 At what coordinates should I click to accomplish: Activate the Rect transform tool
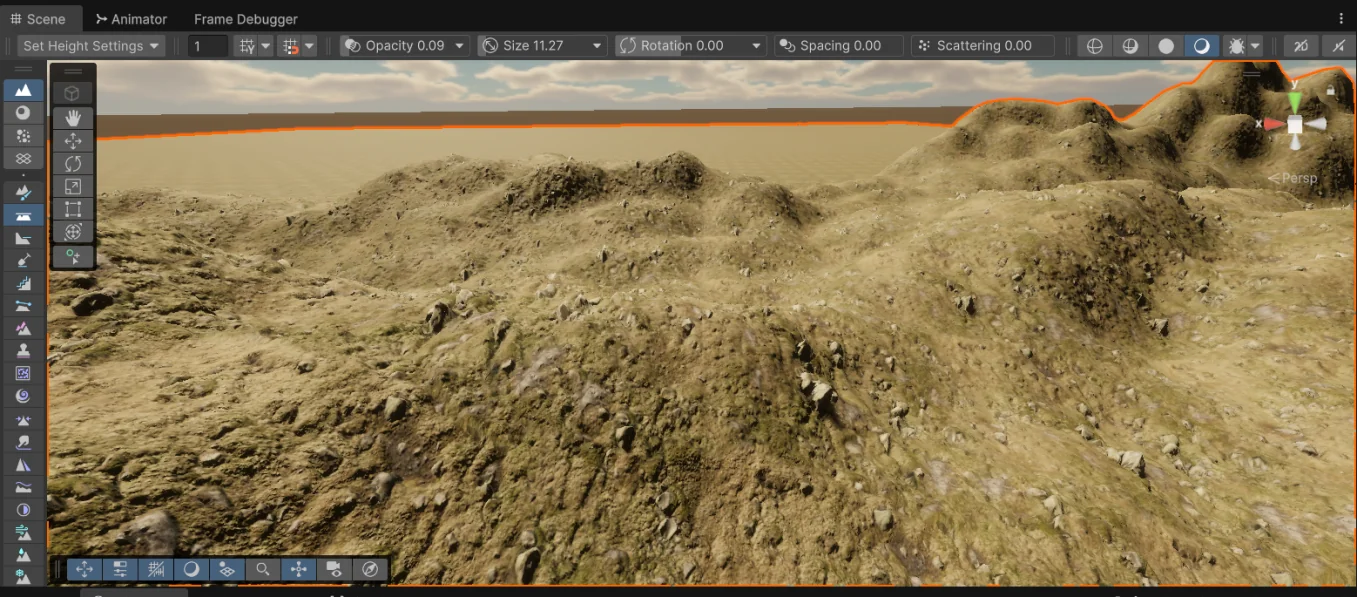(x=73, y=209)
